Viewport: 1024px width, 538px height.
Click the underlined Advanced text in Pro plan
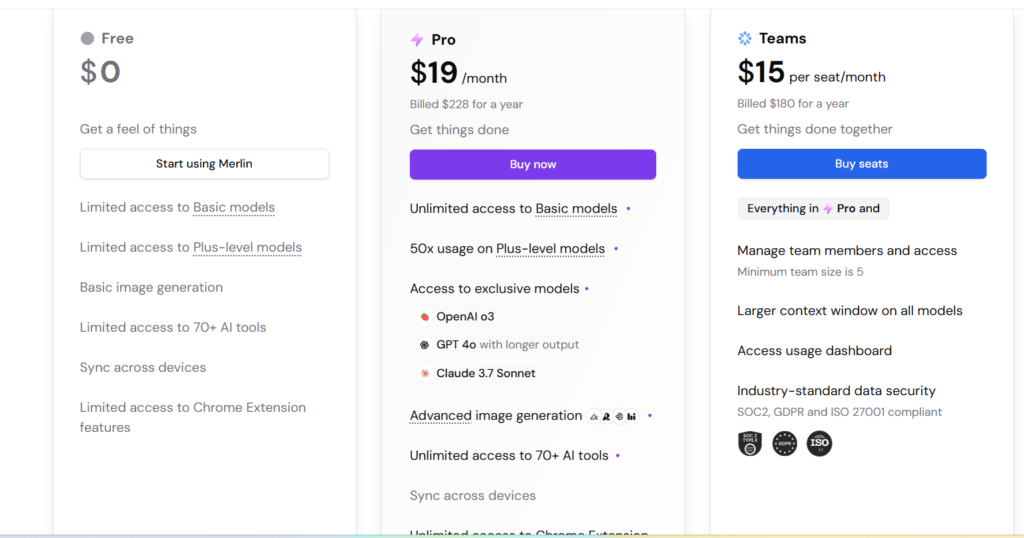441,416
